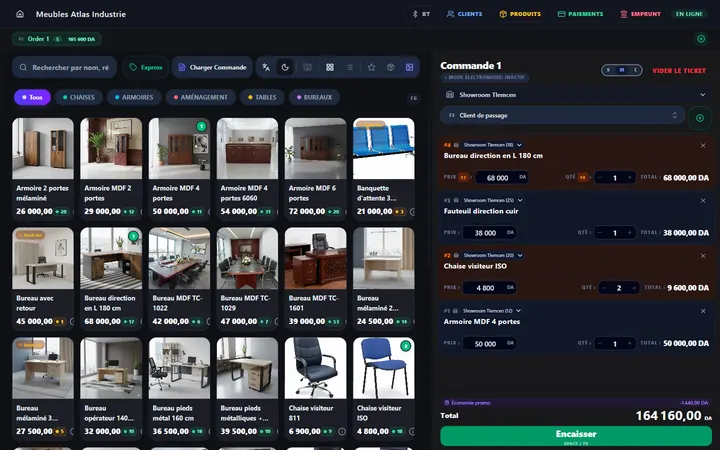Click the Mode électronique inactif badge
The image size is (720, 450).
484,78
